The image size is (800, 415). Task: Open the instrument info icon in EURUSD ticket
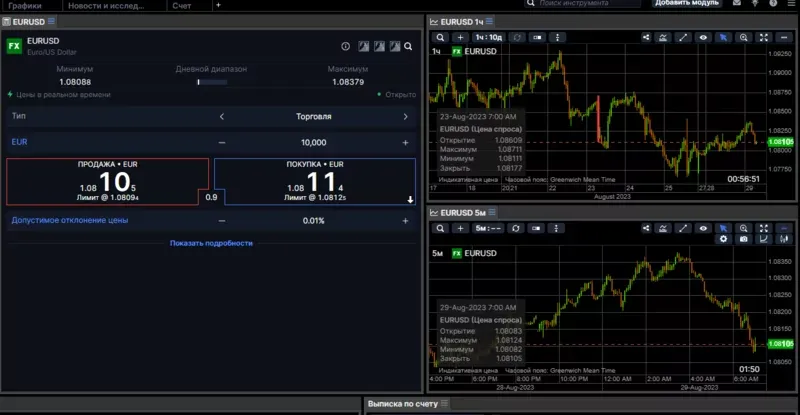(345, 46)
